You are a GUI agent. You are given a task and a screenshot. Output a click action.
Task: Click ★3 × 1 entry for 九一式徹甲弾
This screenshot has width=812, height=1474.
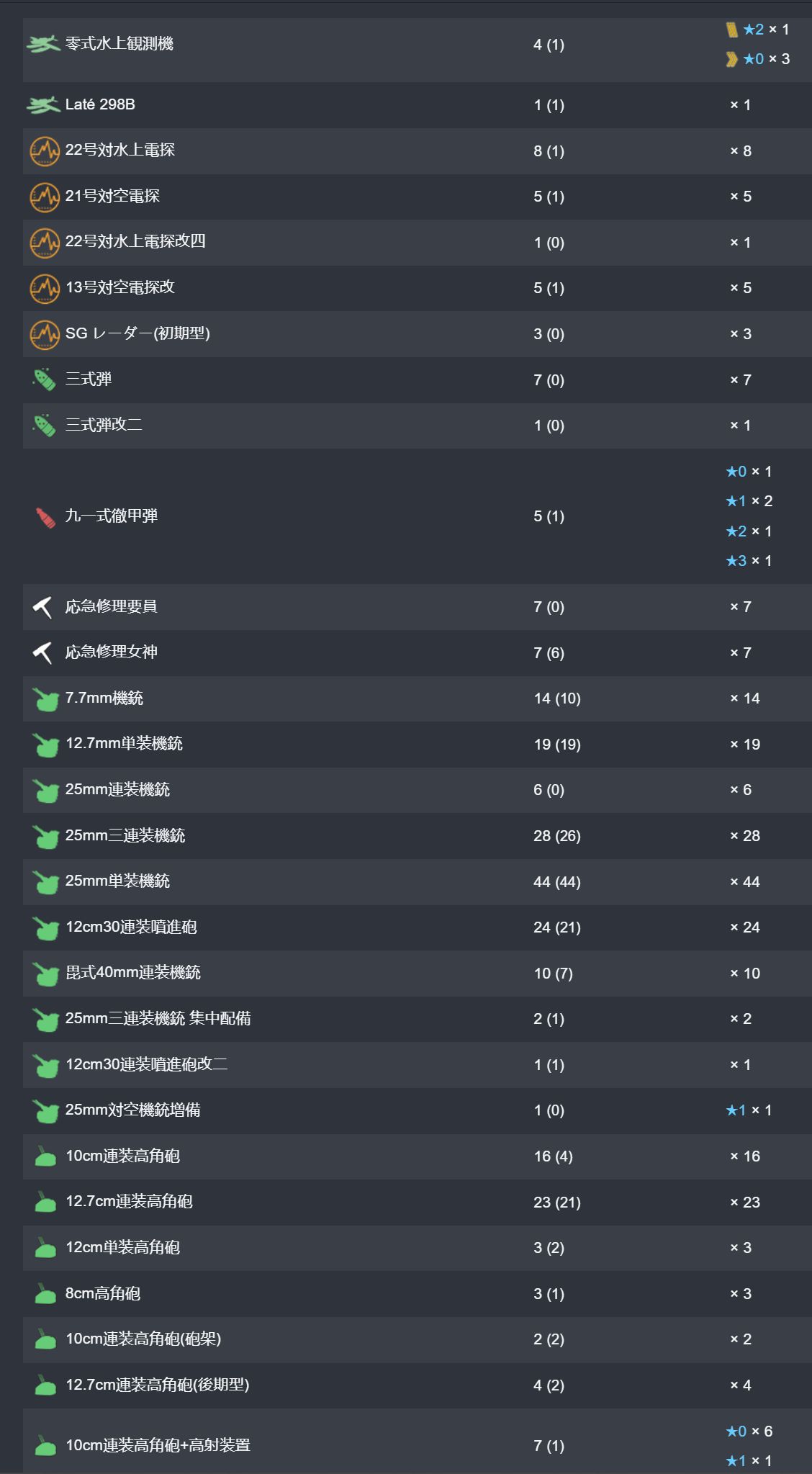(749, 561)
